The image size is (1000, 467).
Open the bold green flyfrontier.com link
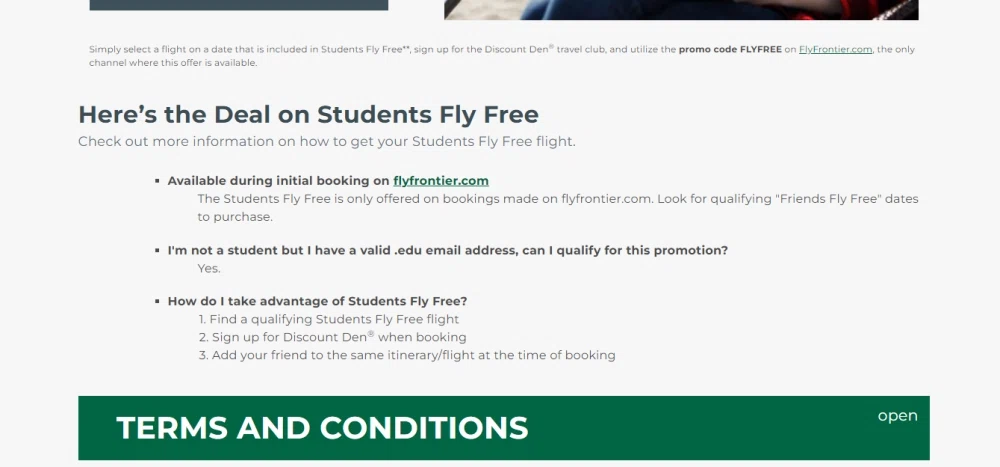(441, 181)
